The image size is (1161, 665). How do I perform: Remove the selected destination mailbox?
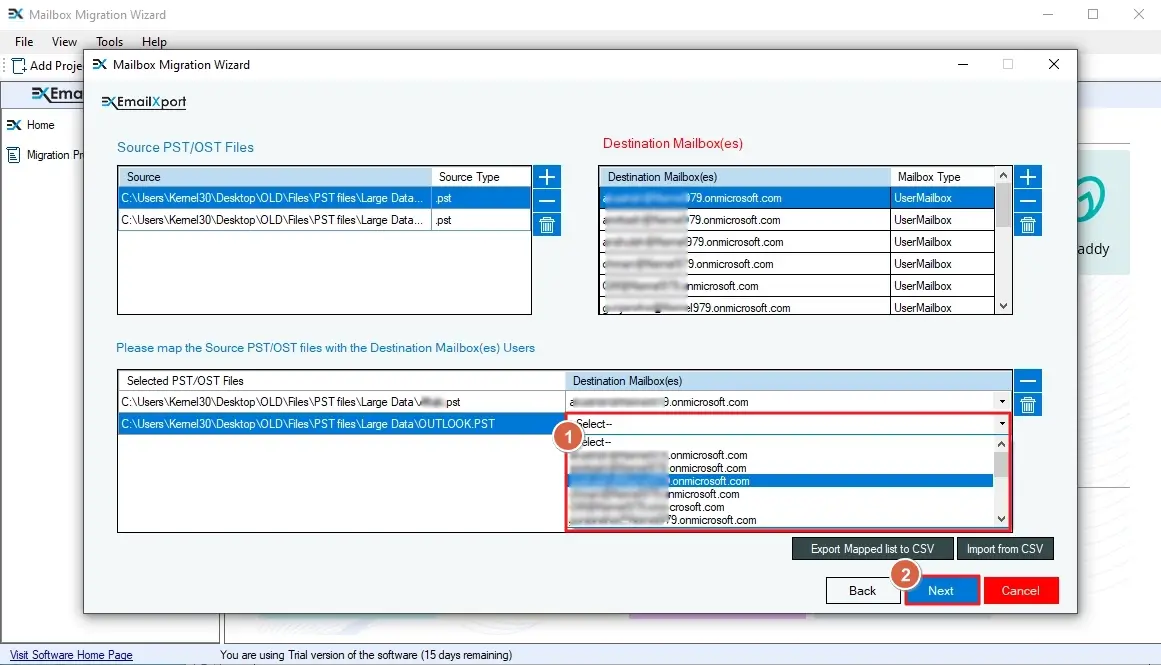click(1027, 200)
